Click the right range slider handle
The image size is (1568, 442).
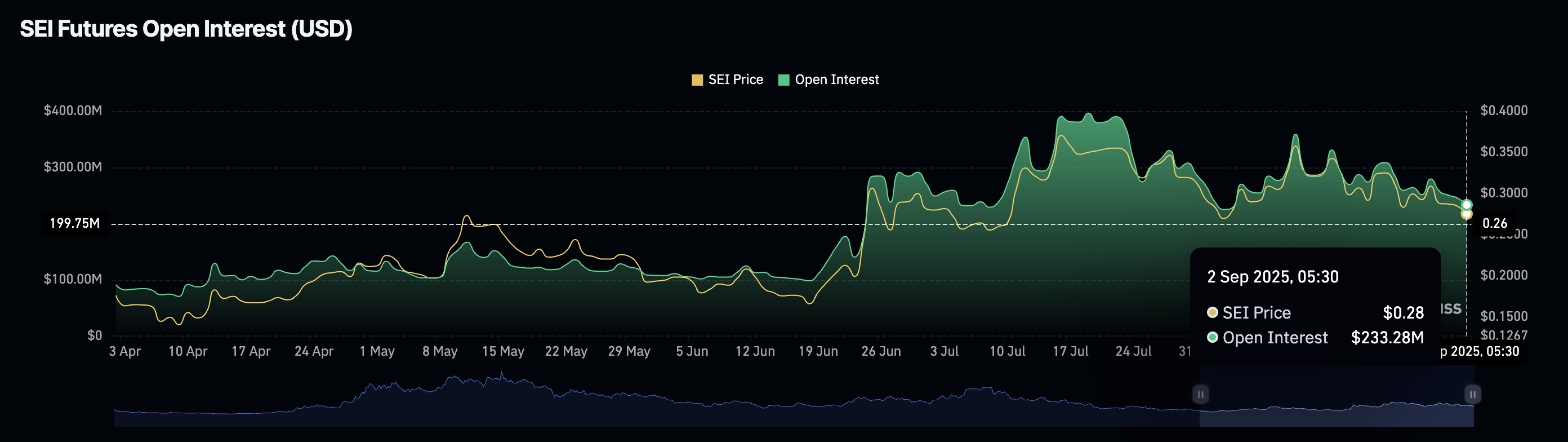click(x=1472, y=395)
